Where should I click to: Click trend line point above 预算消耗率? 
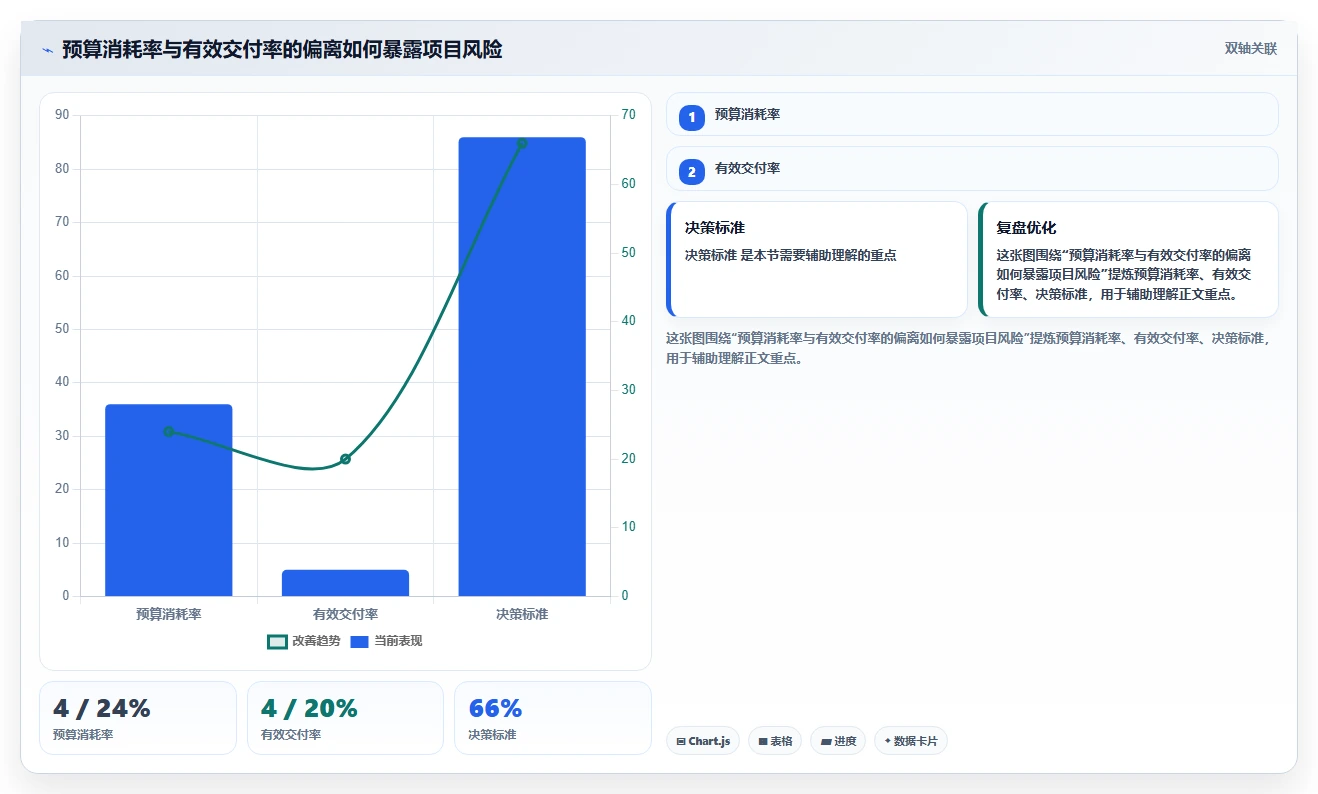pyautogui.click(x=169, y=431)
